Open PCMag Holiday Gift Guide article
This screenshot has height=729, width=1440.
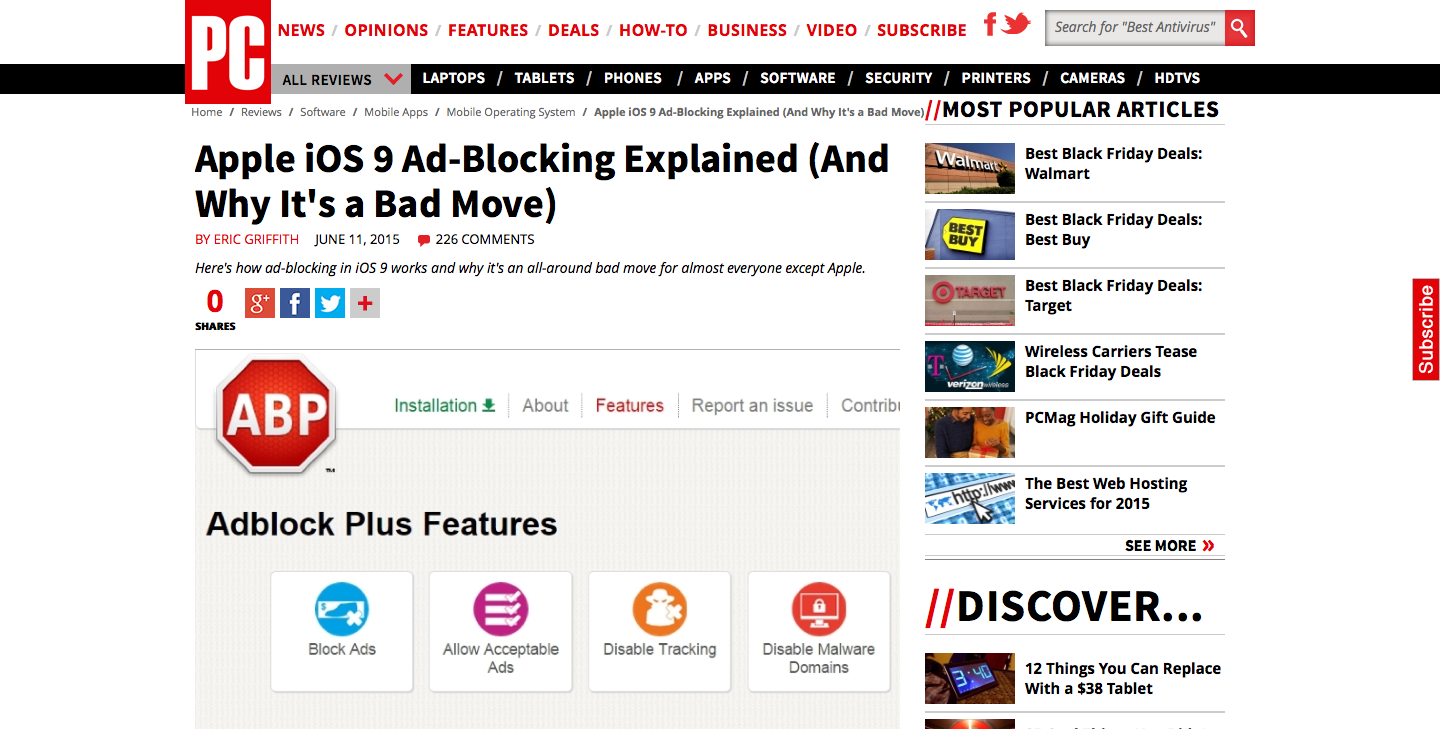point(1120,418)
